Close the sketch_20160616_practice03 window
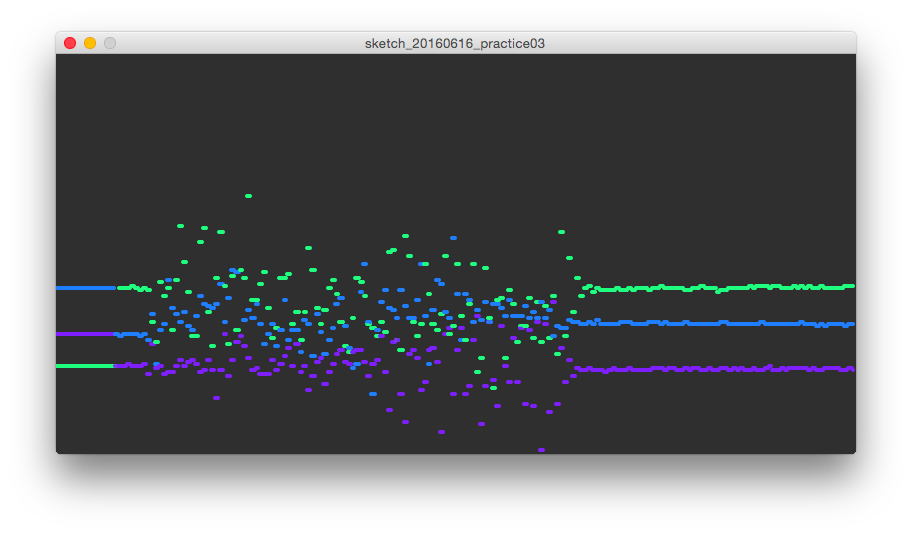This screenshot has width=912, height=534. point(70,43)
